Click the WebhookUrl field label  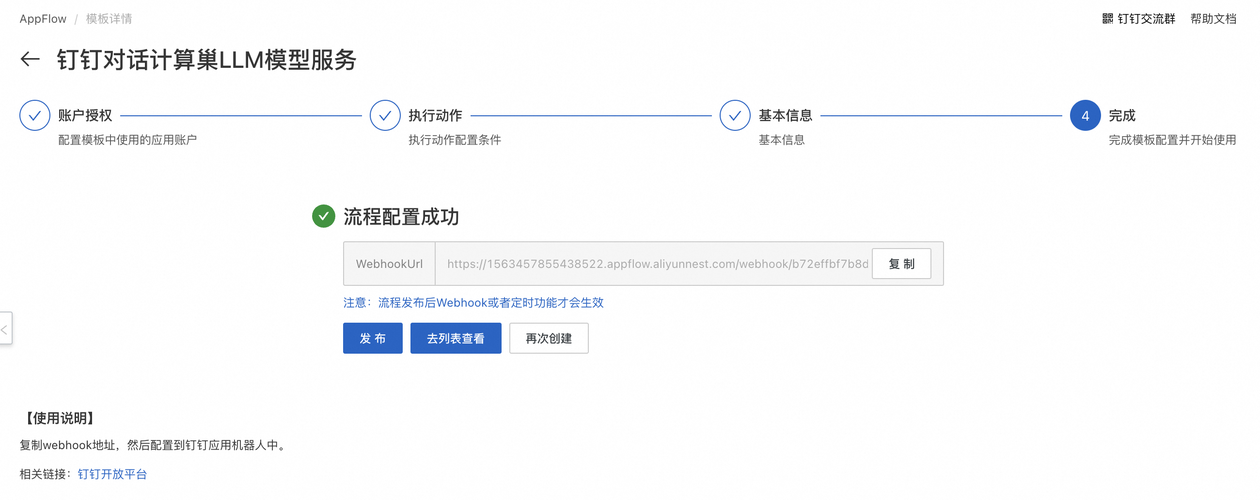click(389, 264)
